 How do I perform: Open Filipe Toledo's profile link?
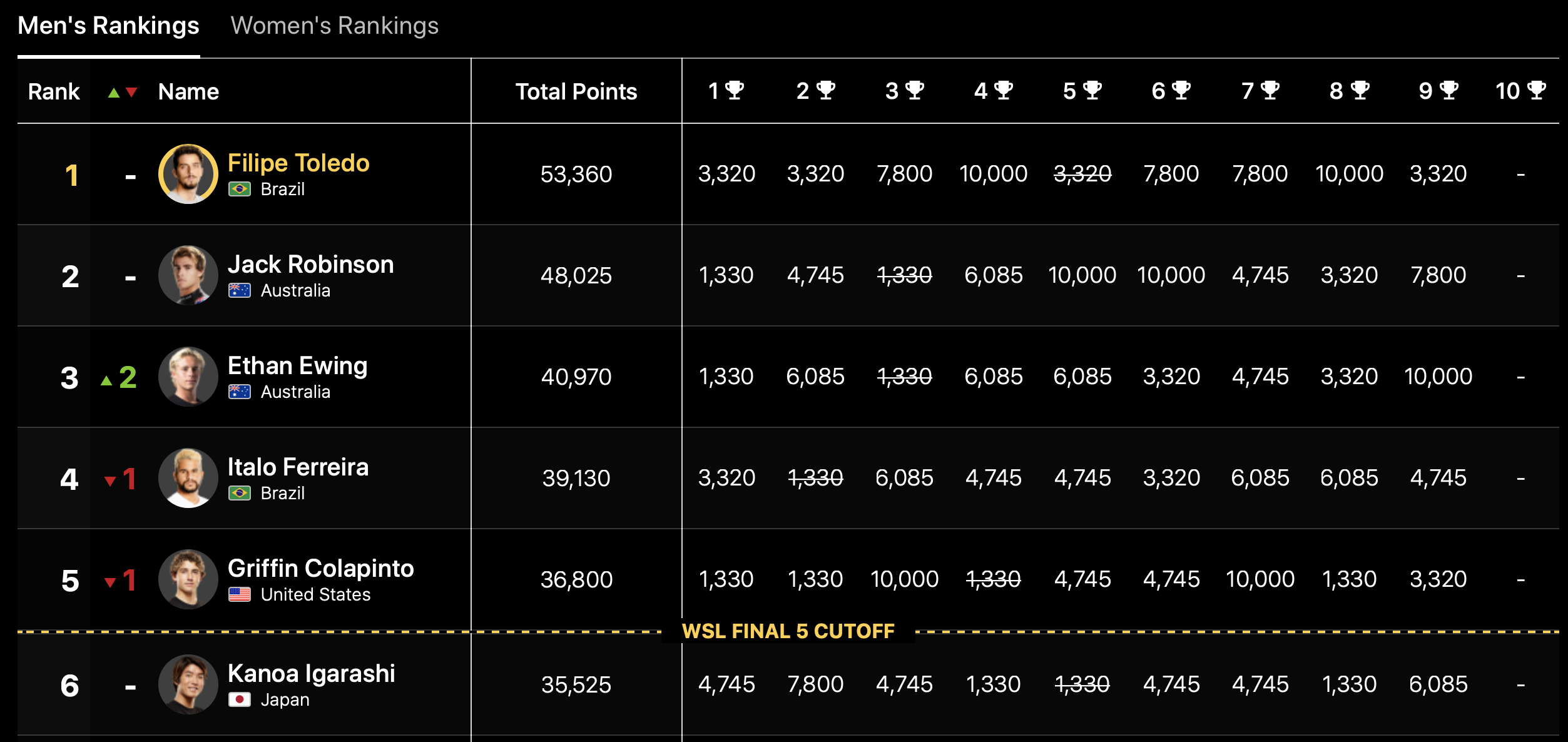pyautogui.click(x=298, y=163)
